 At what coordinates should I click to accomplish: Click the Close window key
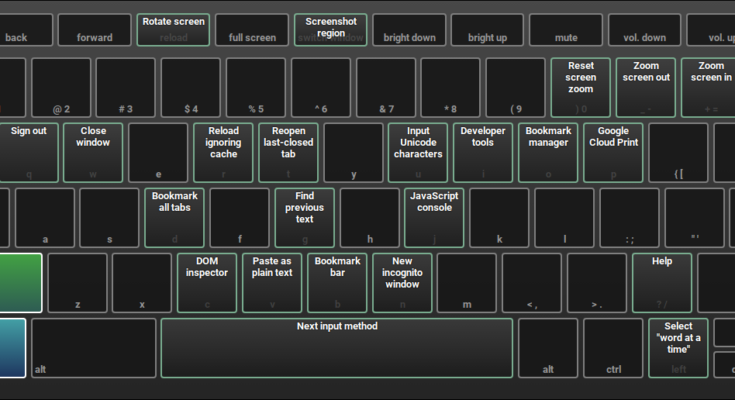[93, 152]
